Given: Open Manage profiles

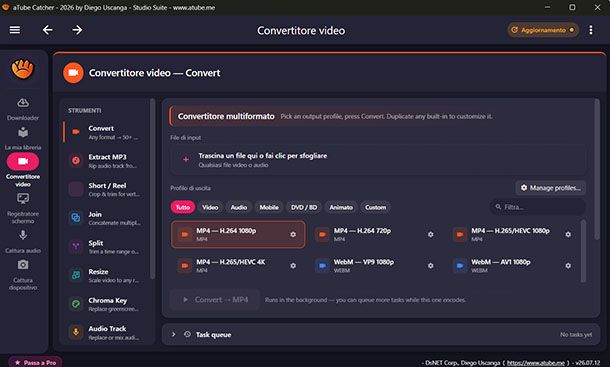Looking at the screenshot, I should click(x=551, y=188).
